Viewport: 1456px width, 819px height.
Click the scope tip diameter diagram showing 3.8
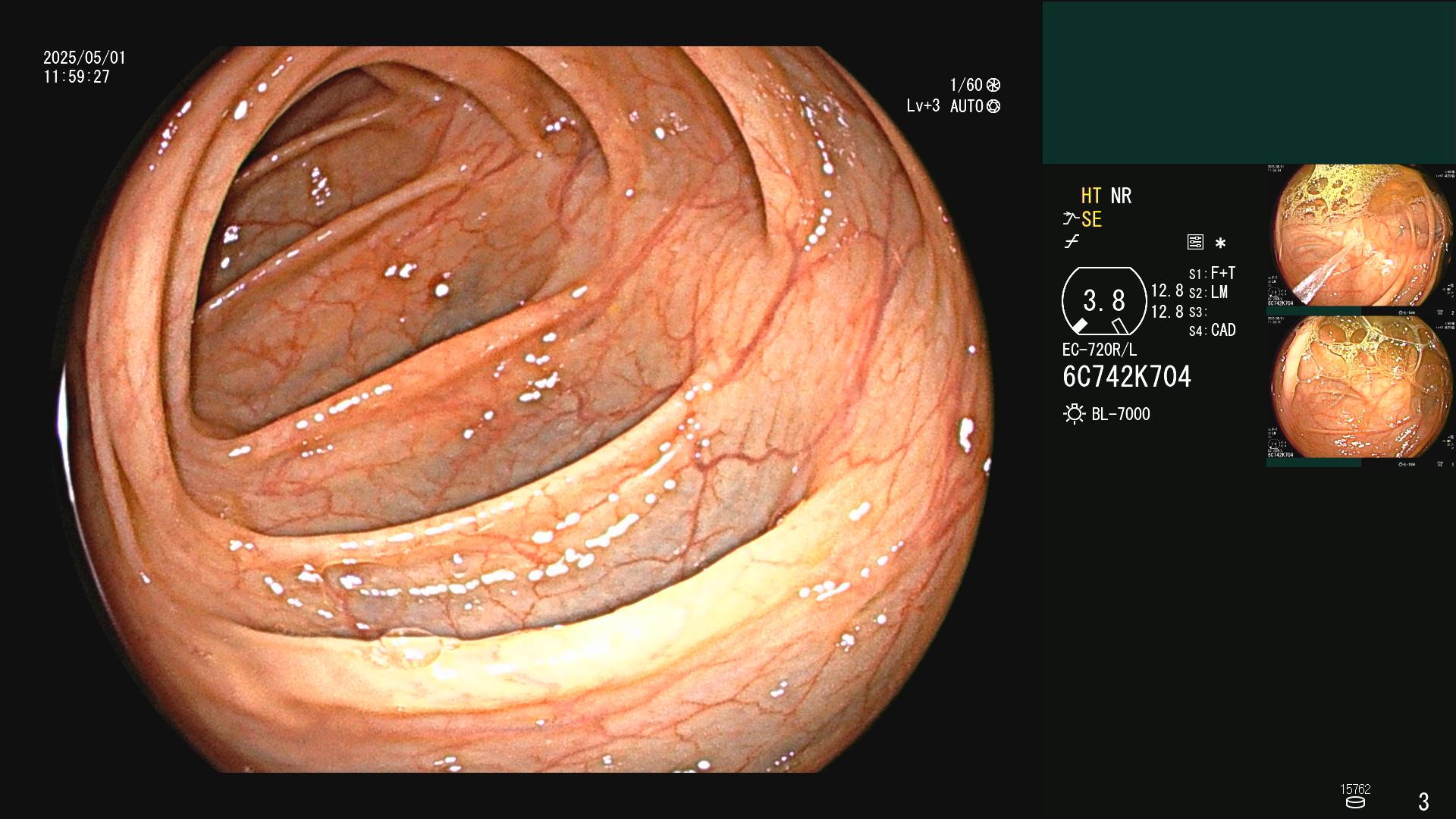tap(1104, 301)
